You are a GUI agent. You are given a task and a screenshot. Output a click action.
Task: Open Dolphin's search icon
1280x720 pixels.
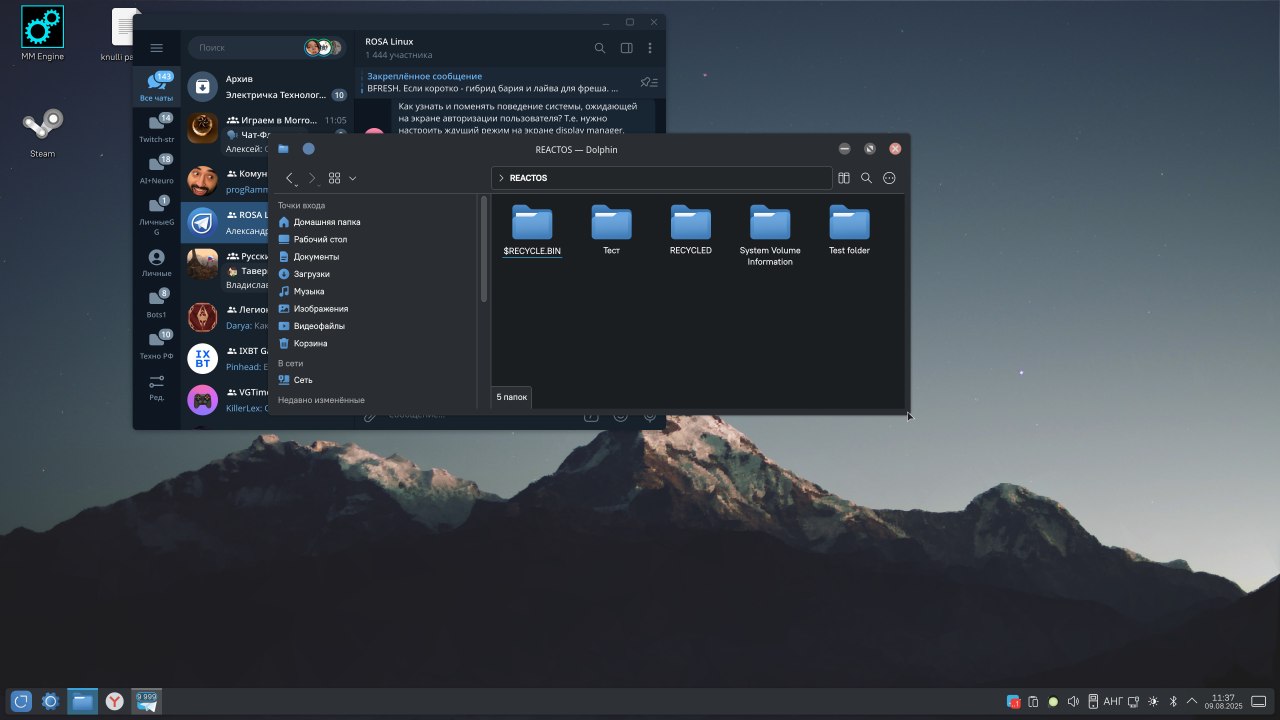pyautogui.click(x=867, y=178)
